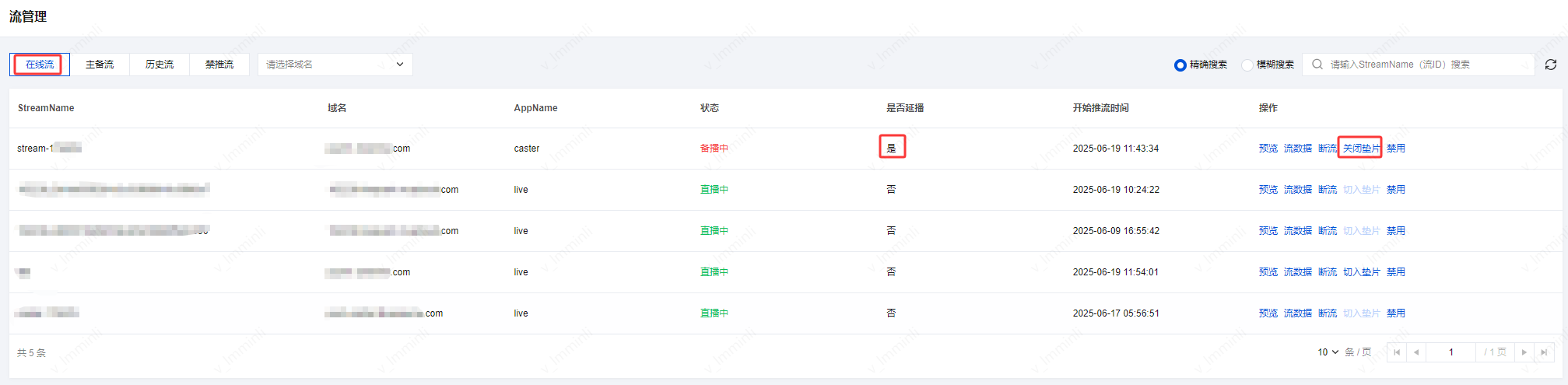Screen dimensions: 1568x385
Task: Click 关闭垫片 for the caster stream
Action: pos(1361,149)
